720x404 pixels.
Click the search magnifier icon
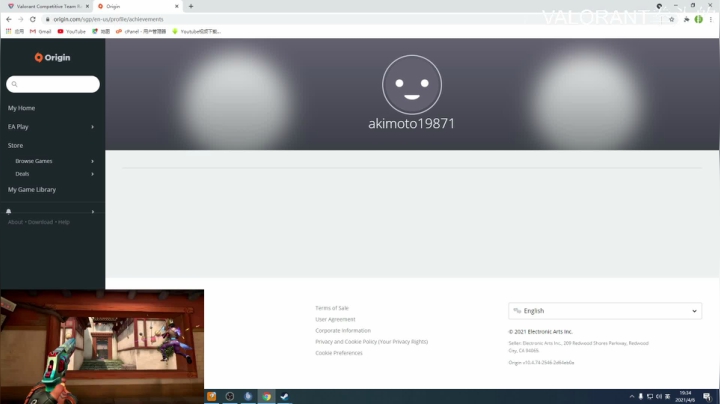14,84
